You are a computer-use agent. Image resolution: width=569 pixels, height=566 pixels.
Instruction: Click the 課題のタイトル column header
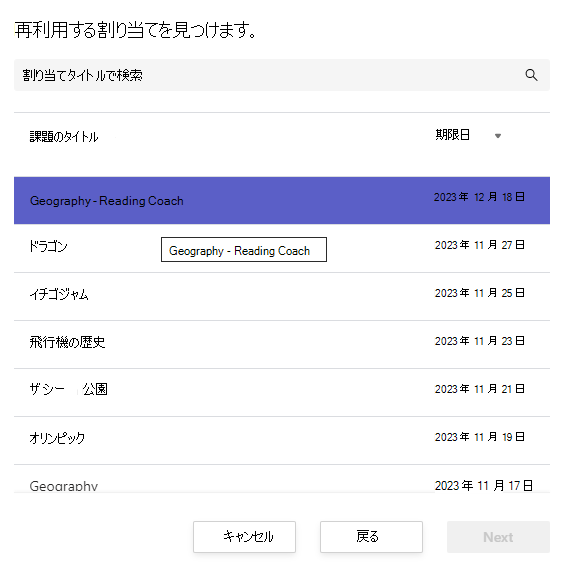pos(64,137)
